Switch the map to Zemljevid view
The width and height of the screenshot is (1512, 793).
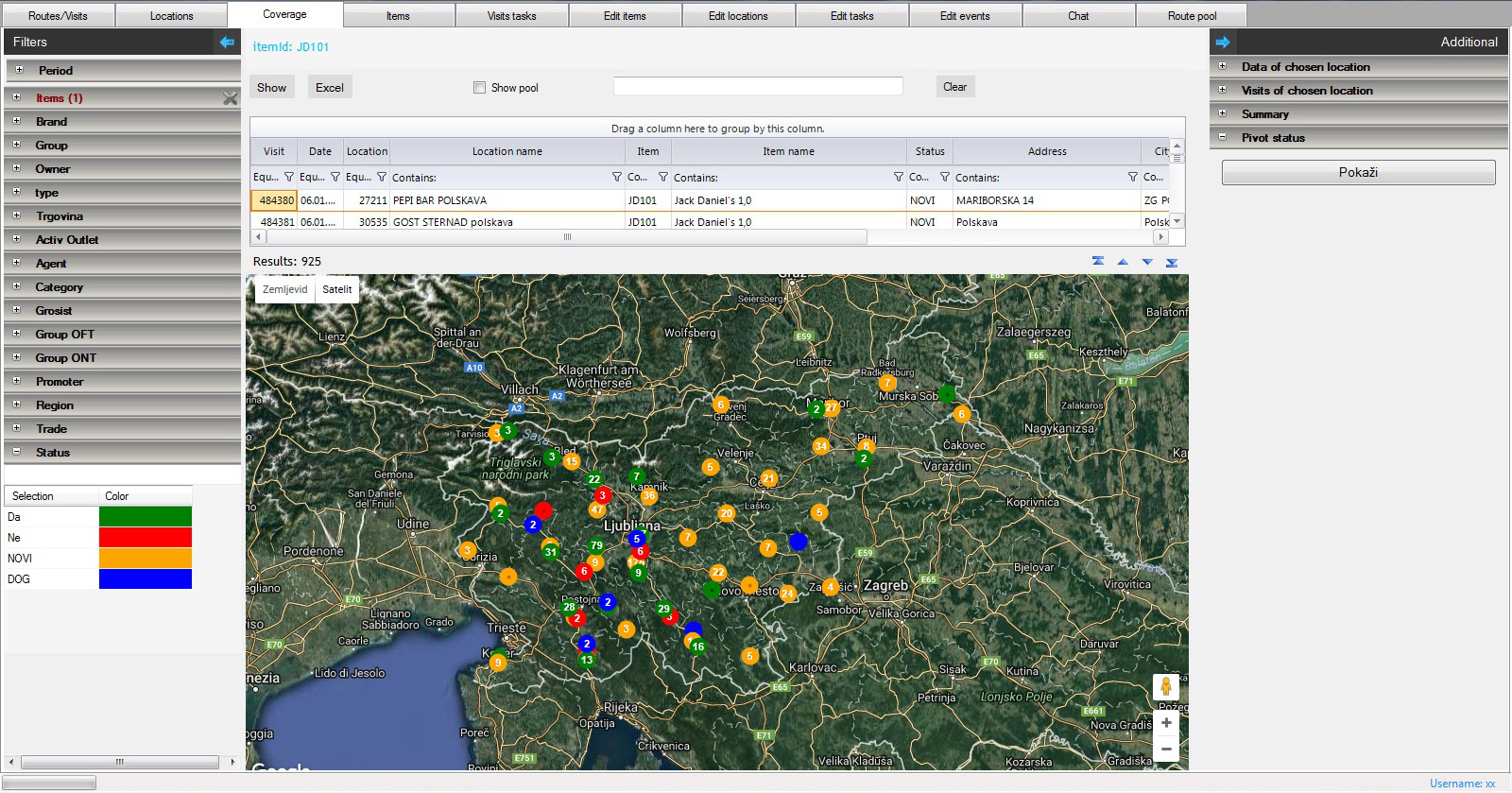(284, 289)
